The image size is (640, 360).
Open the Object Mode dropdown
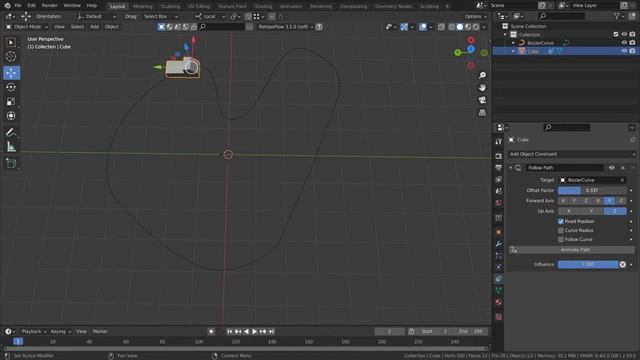27,27
